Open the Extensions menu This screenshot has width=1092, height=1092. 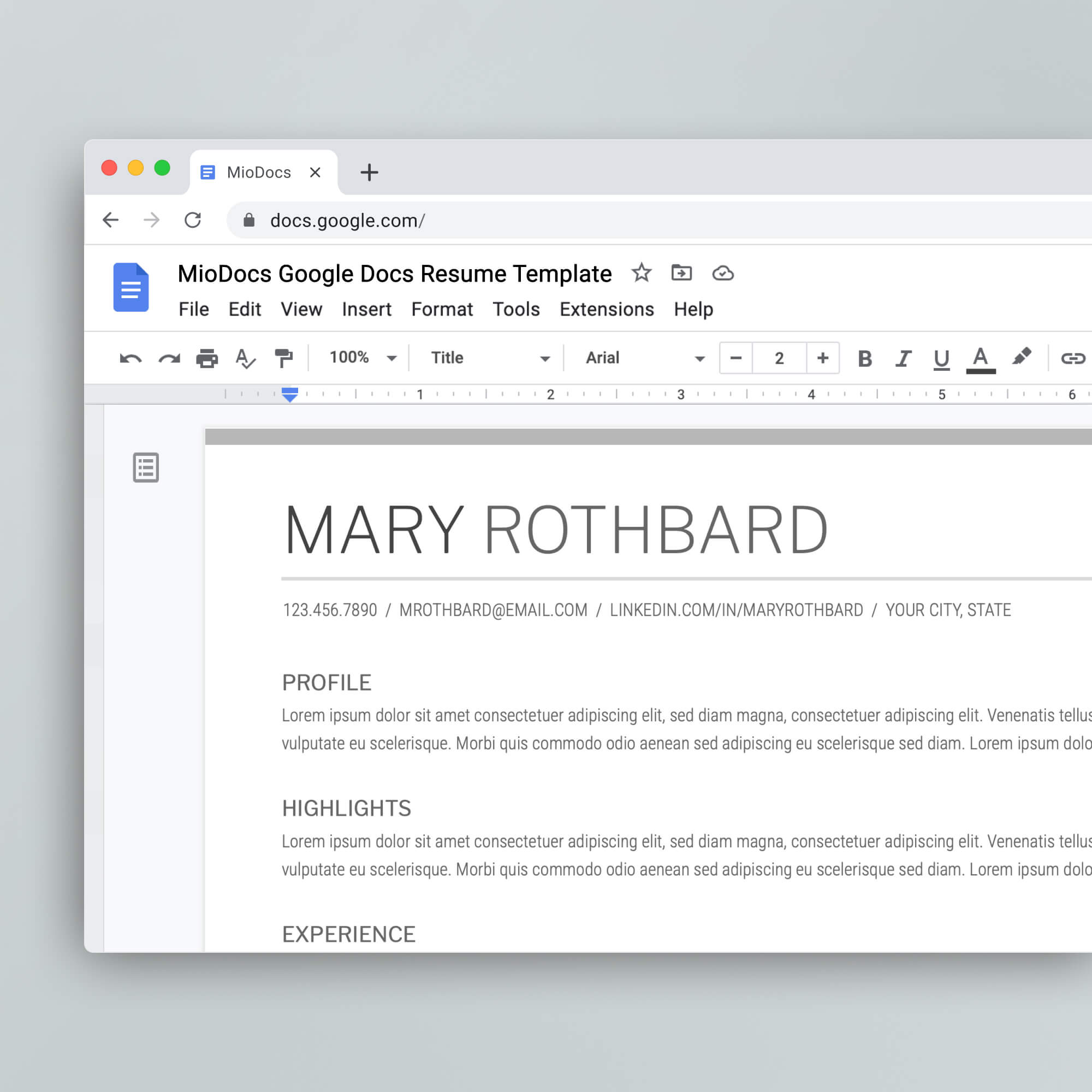607,309
